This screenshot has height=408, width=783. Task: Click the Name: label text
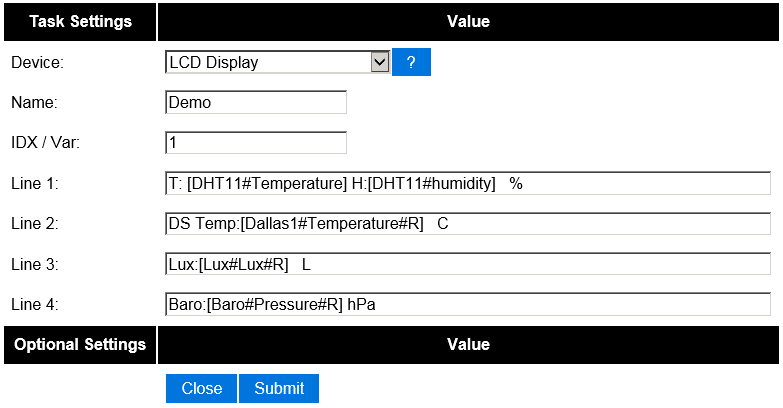click(34, 102)
